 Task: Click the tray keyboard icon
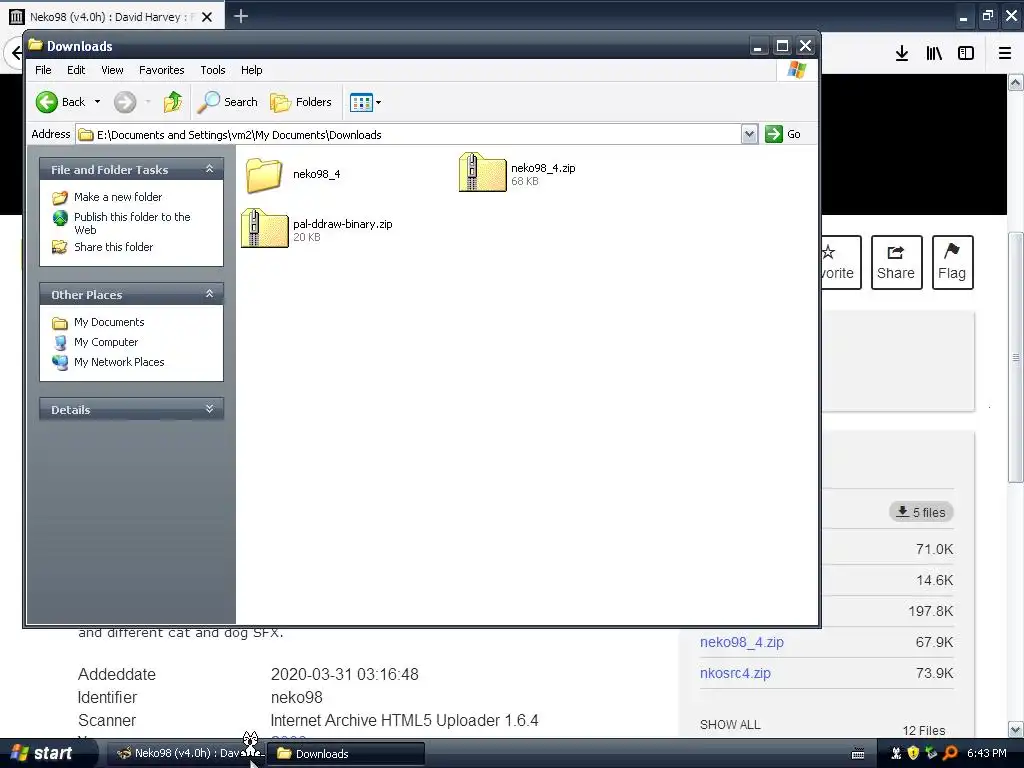[858, 754]
